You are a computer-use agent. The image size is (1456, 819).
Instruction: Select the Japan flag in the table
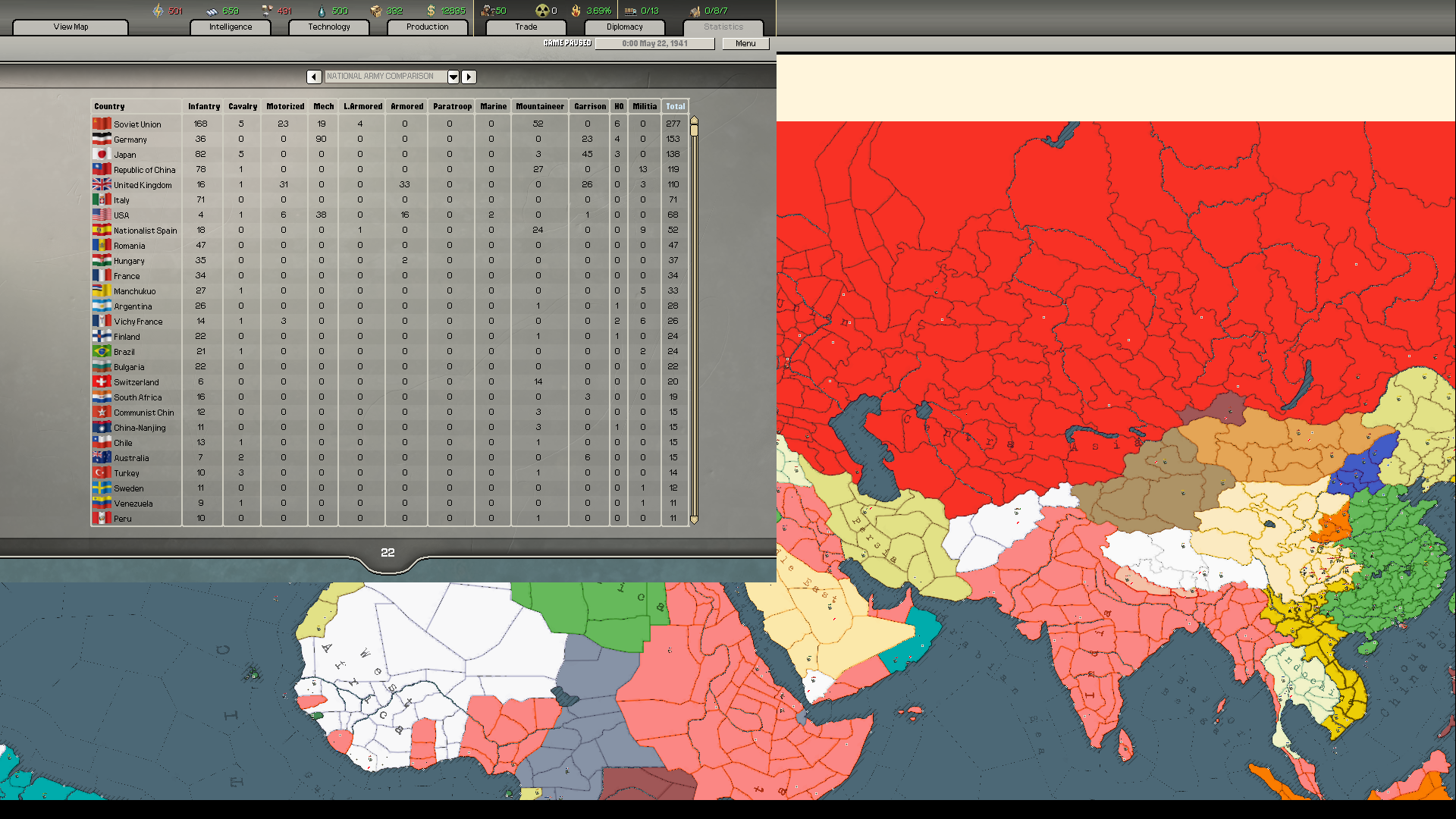click(x=102, y=154)
